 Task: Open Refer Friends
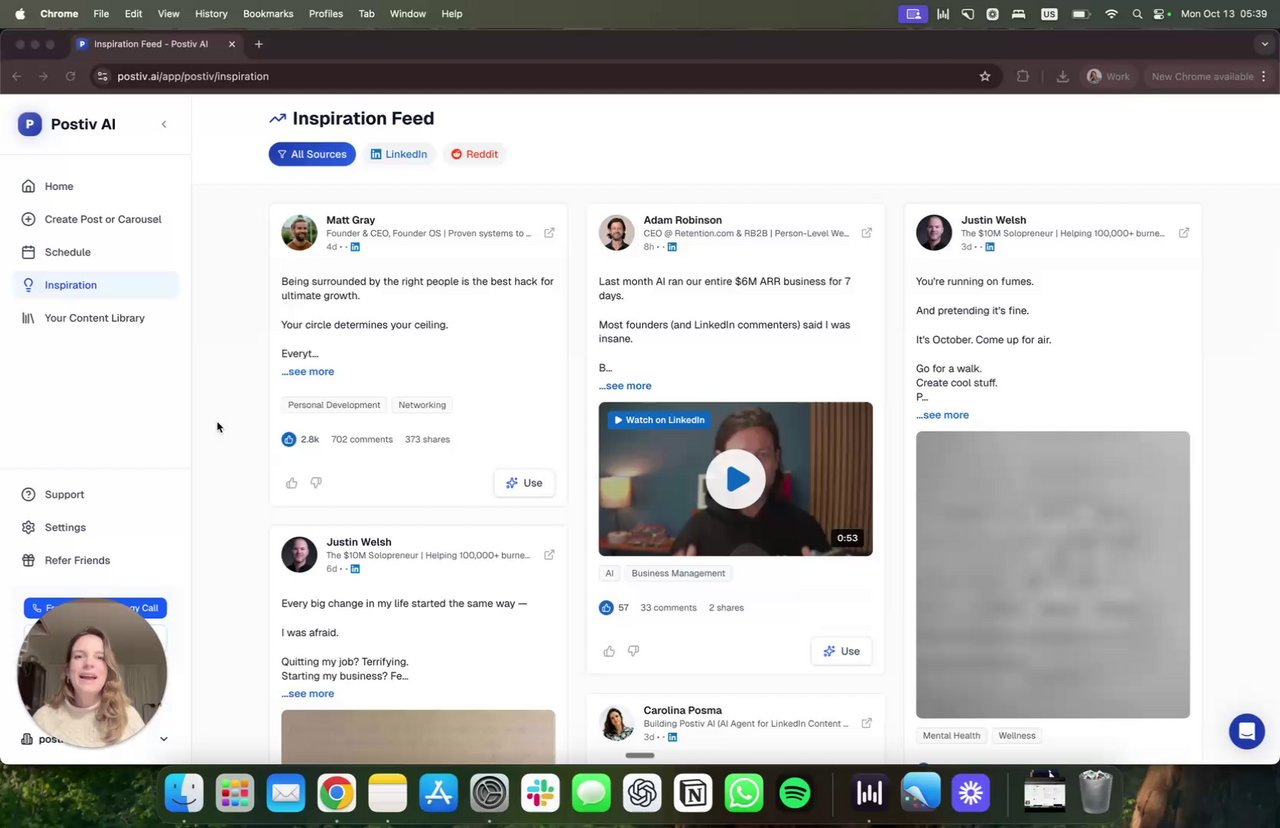point(97,560)
